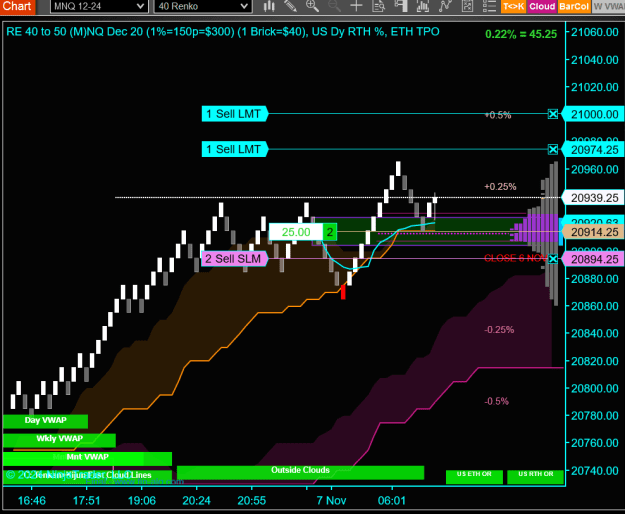Click the 17:51 time axis label
The width and height of the screenshot is (625, 514).
click(x=86, y=501)
